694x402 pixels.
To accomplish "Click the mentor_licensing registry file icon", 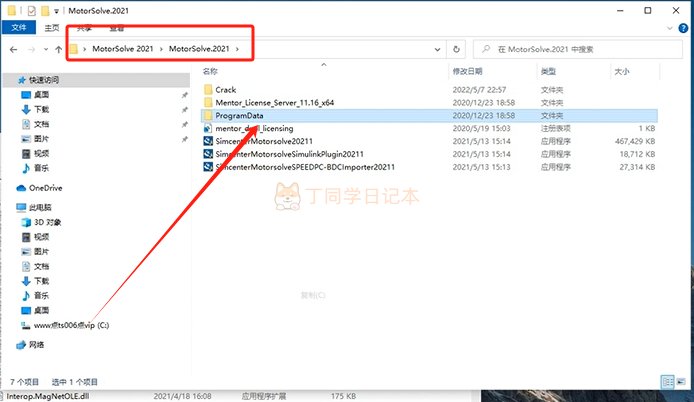I will pos(208,128).
